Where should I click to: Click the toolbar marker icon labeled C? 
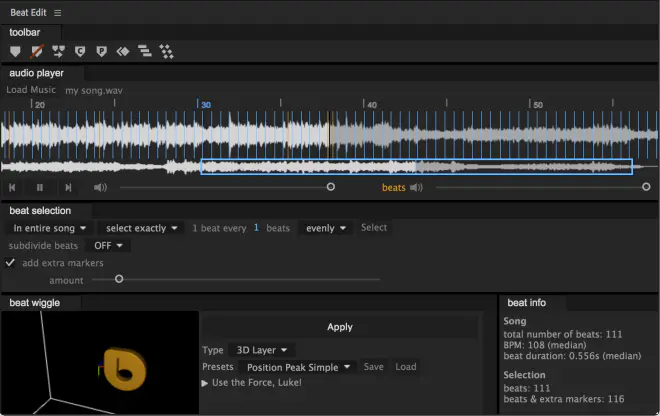click(80, 51)
